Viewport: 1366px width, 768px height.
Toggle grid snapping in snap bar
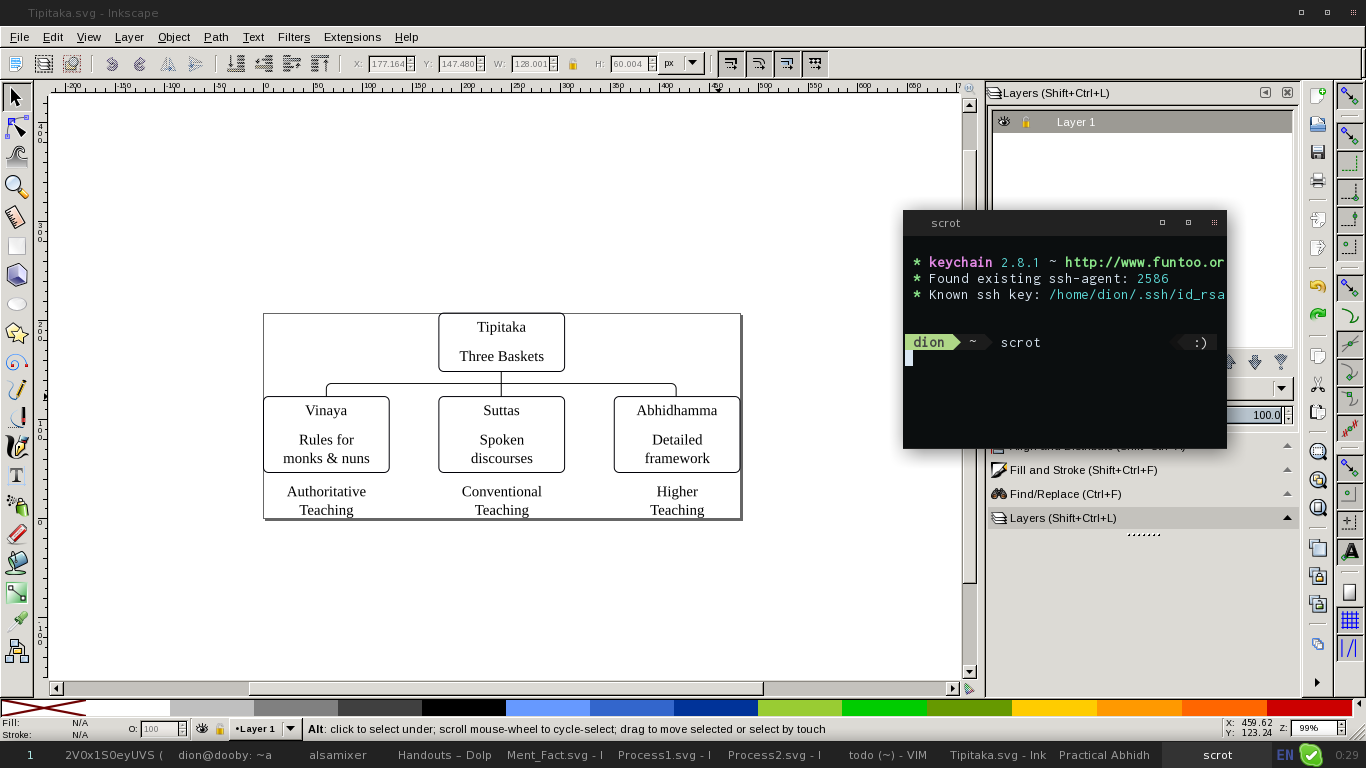tap(1350, 621)
